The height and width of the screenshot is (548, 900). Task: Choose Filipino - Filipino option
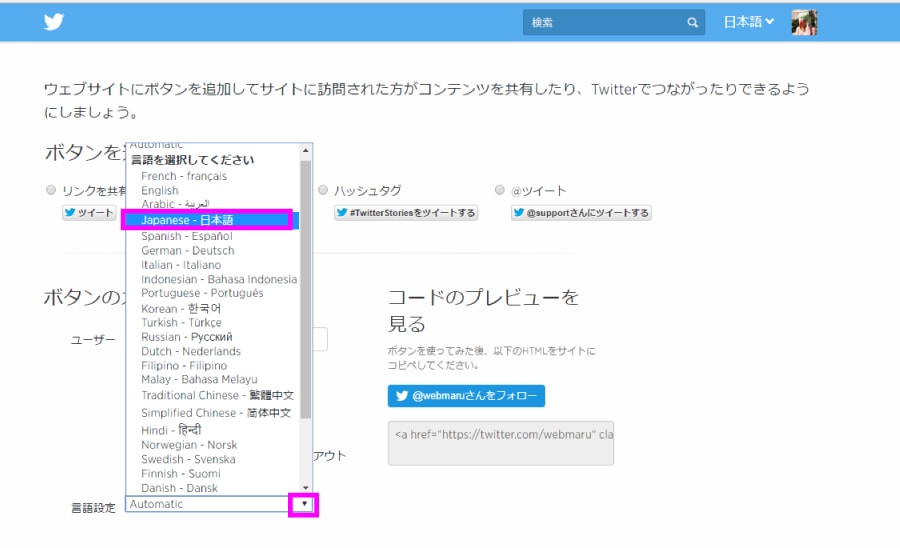point(212,366)
